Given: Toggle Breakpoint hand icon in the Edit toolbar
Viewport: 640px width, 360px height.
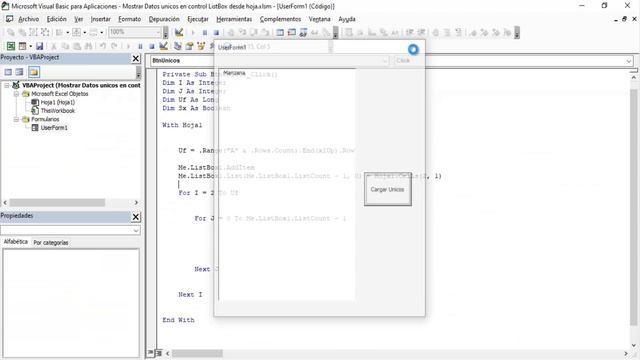Looking at the screenshot, I should click(x=435, y=32).
